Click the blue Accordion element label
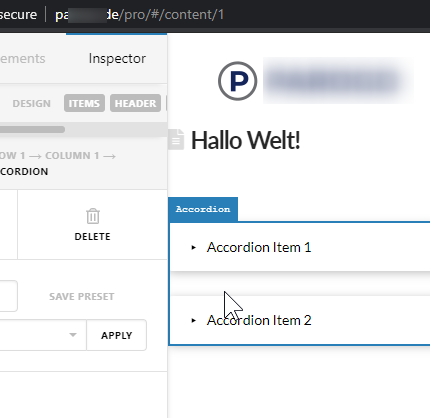Image resolution: width=430 pixels, height=418 pixels. [x=203, y=209]
